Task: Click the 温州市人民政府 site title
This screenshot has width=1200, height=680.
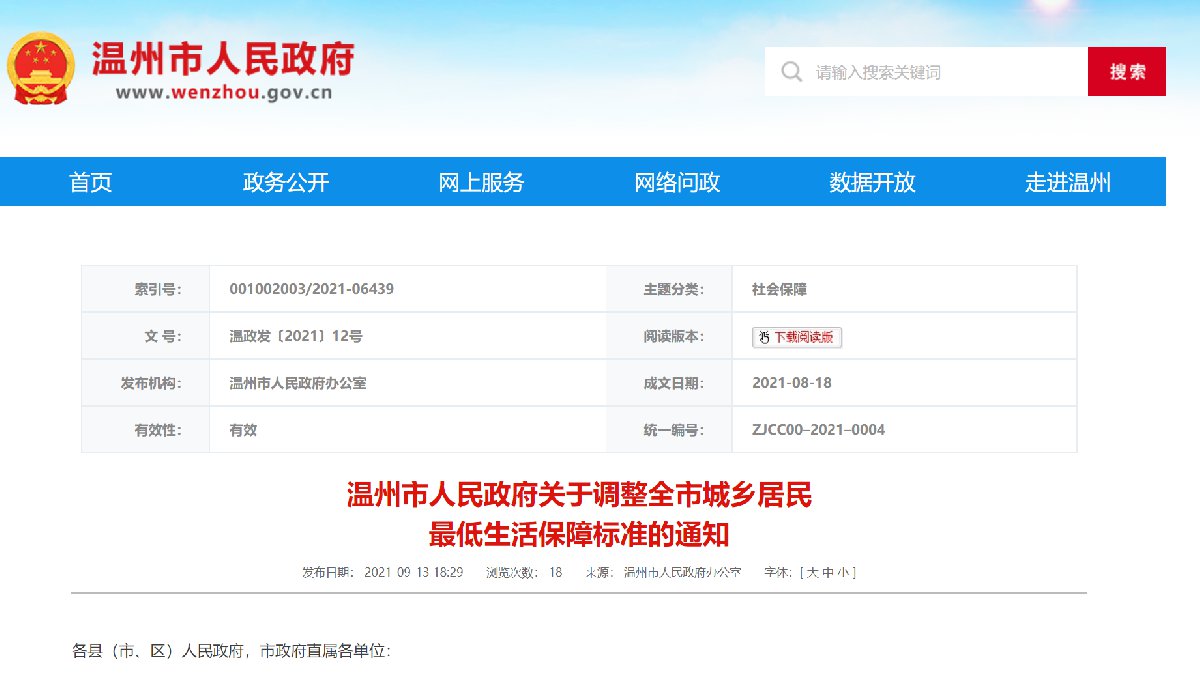Action: [223, 59]
